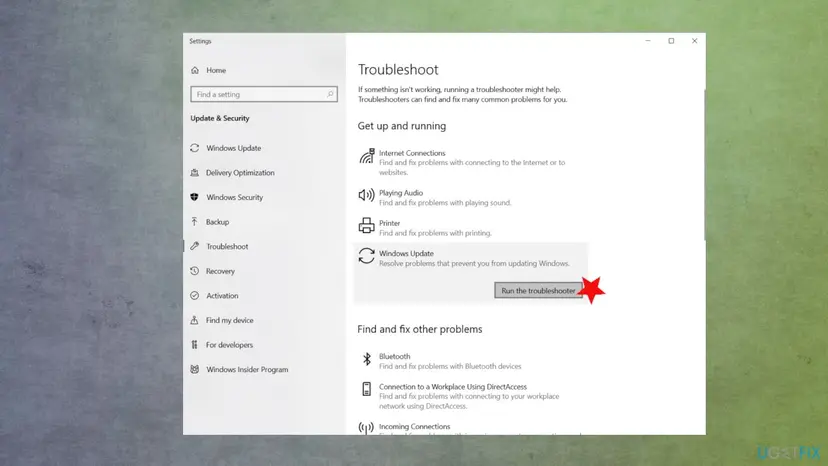Image resolution: width=828 pixels, height=466 pixels.
Task: Click the Activation checkmark icon
Action: coord(195,295)
